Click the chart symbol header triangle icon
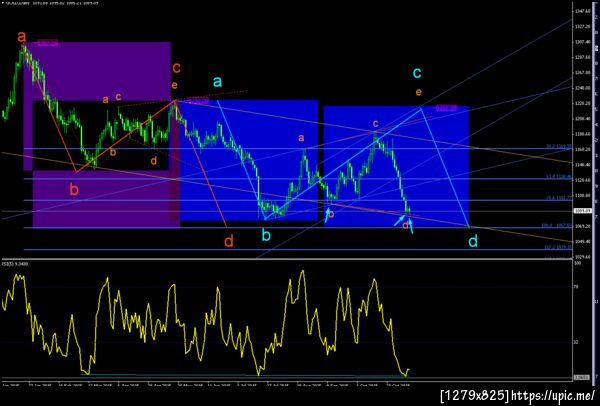The image size is (600, 406). [x=2, y=3]
